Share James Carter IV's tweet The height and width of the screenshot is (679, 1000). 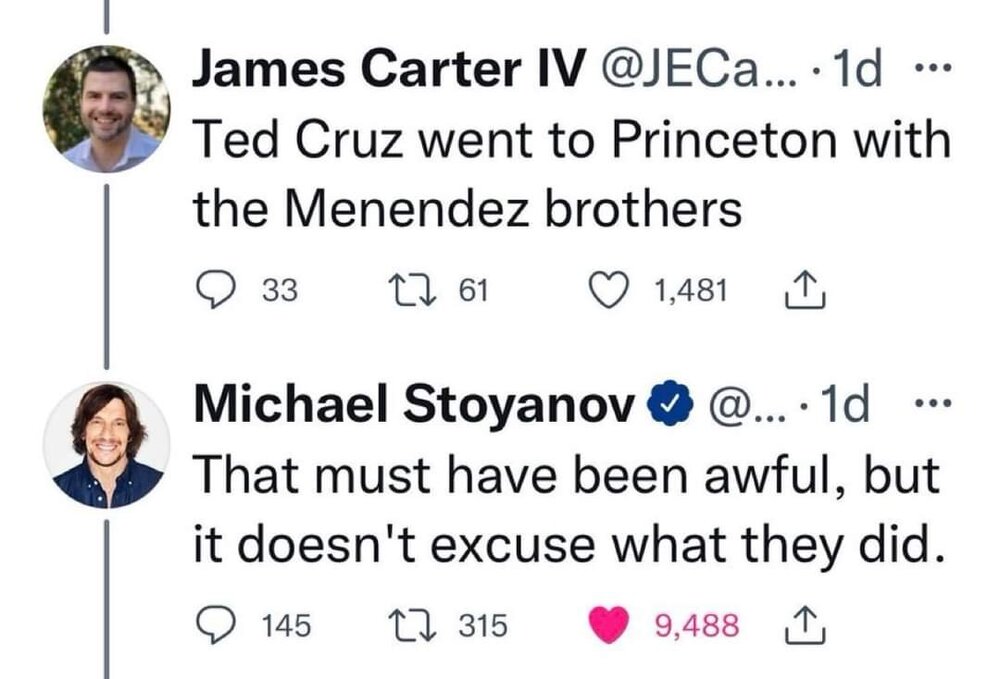tap(807, 290)
